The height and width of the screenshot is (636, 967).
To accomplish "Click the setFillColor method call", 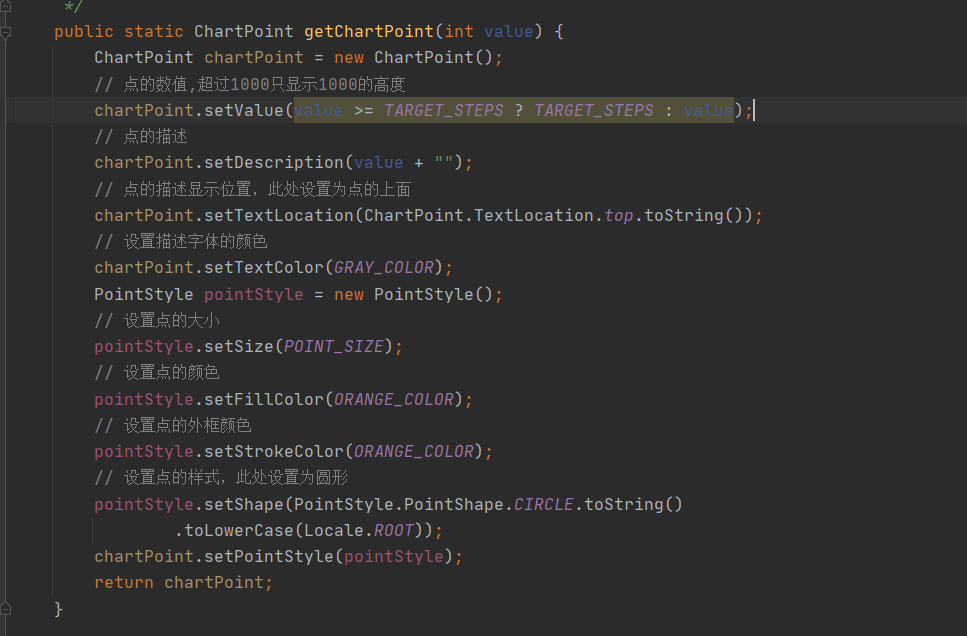I will 264,400.
